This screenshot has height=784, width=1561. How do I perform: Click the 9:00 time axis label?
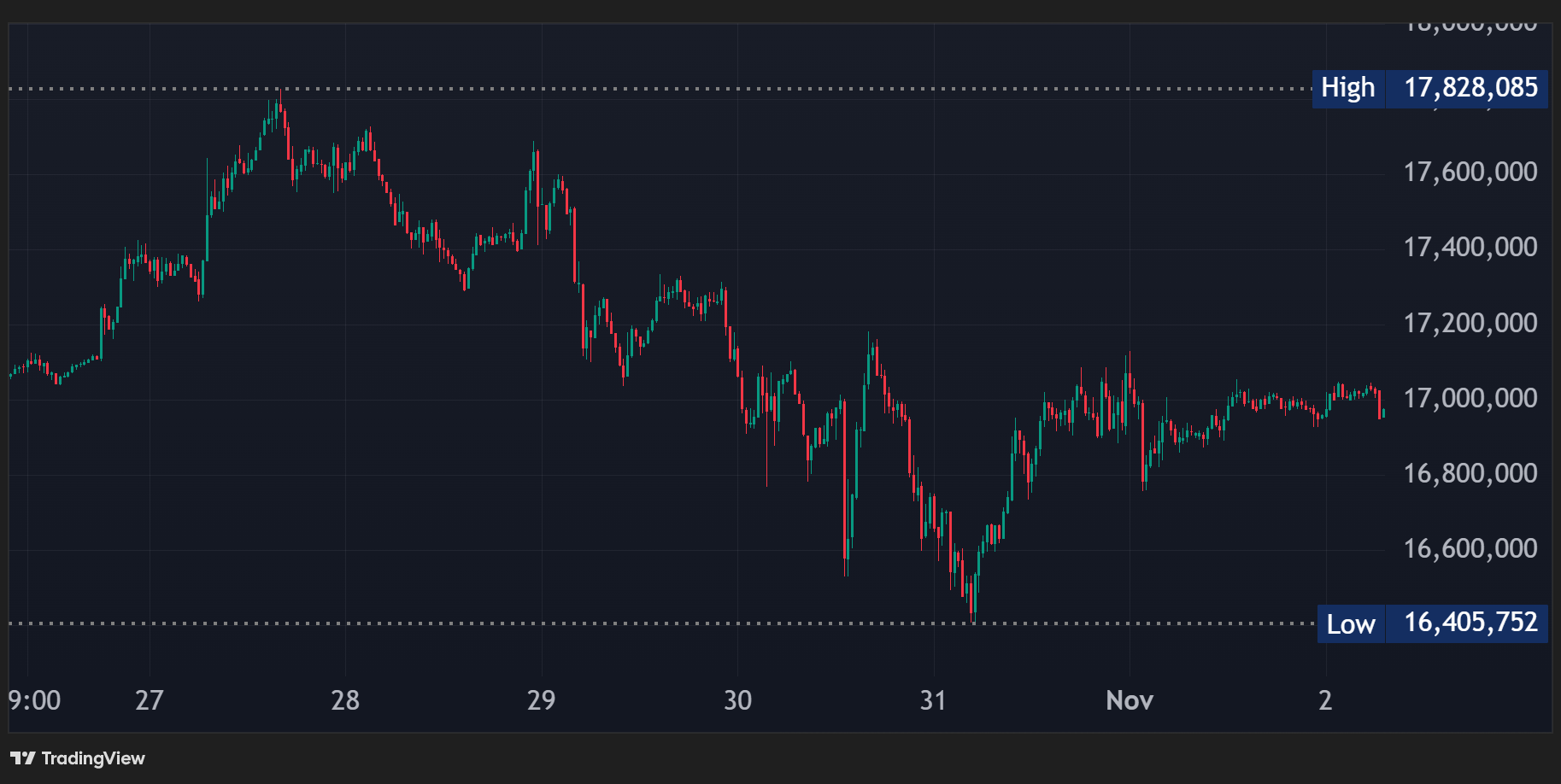34,700
